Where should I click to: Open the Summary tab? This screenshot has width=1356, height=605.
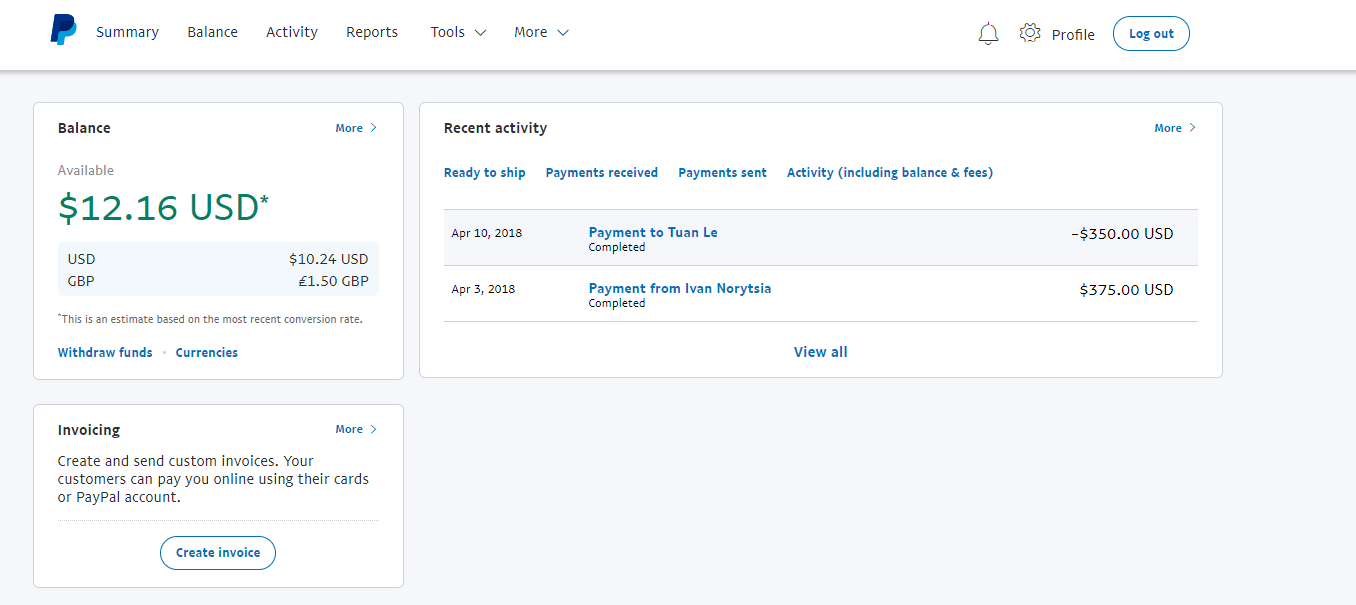[x=127, y=32]
